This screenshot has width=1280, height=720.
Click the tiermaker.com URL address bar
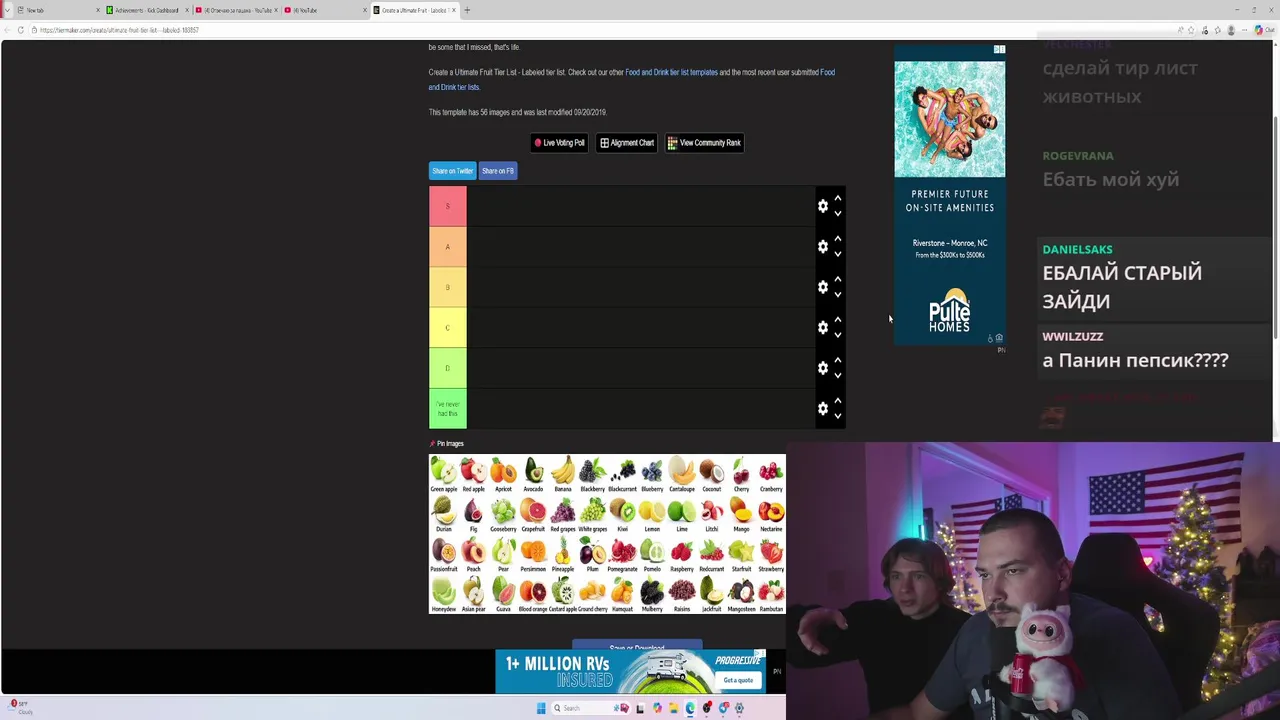coord(600,30)
